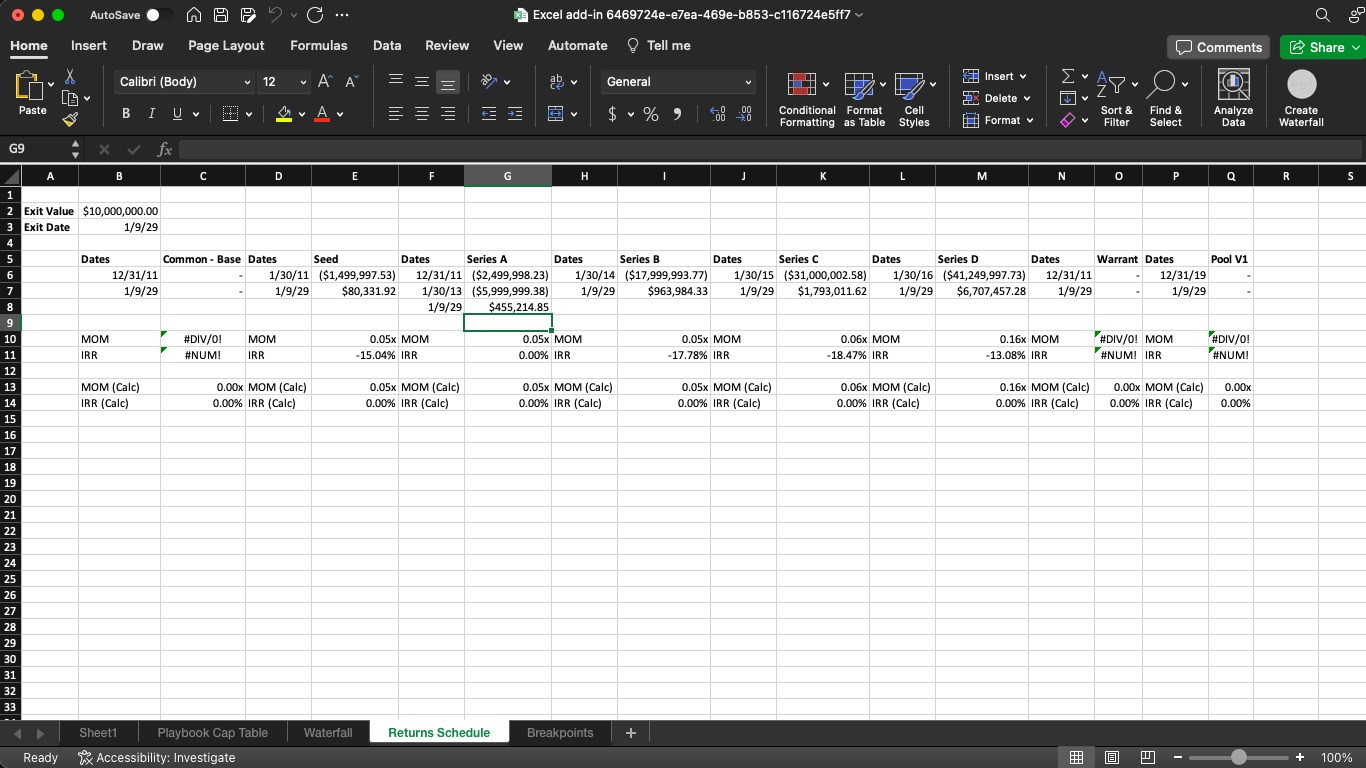
Task: Open the Share dropdown arrow
Action: click(1356, 47)
